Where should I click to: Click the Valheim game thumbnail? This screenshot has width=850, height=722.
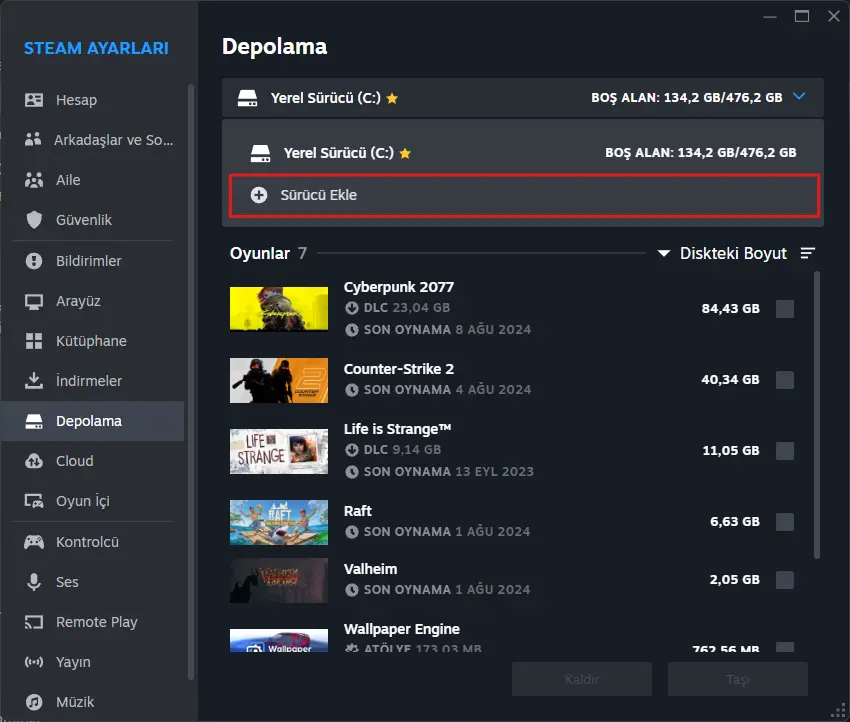pyautogui.click(x=279, y=580)
